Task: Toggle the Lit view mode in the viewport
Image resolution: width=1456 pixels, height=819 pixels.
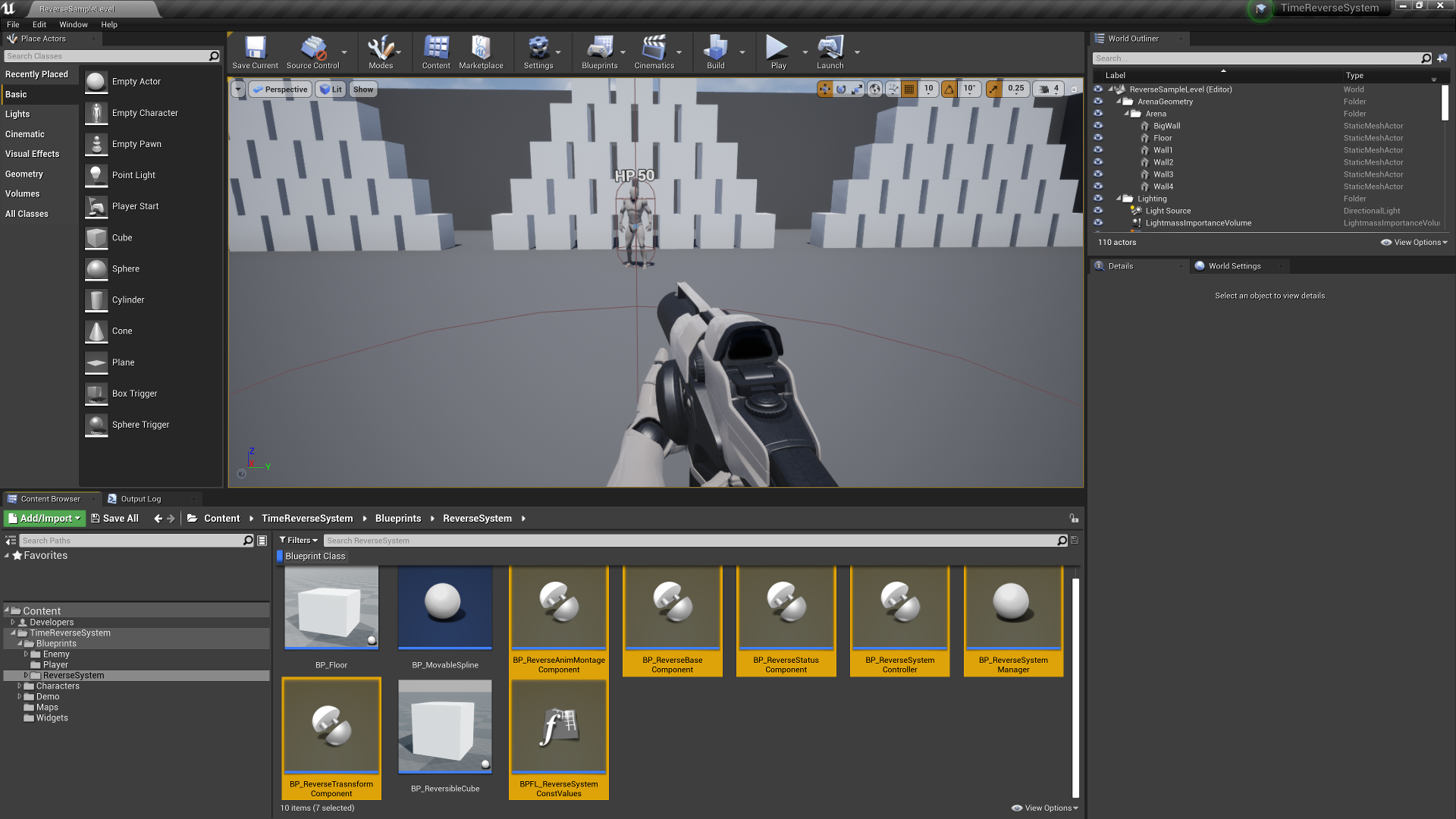Action: pyautogui.click(x=331, y=89)
